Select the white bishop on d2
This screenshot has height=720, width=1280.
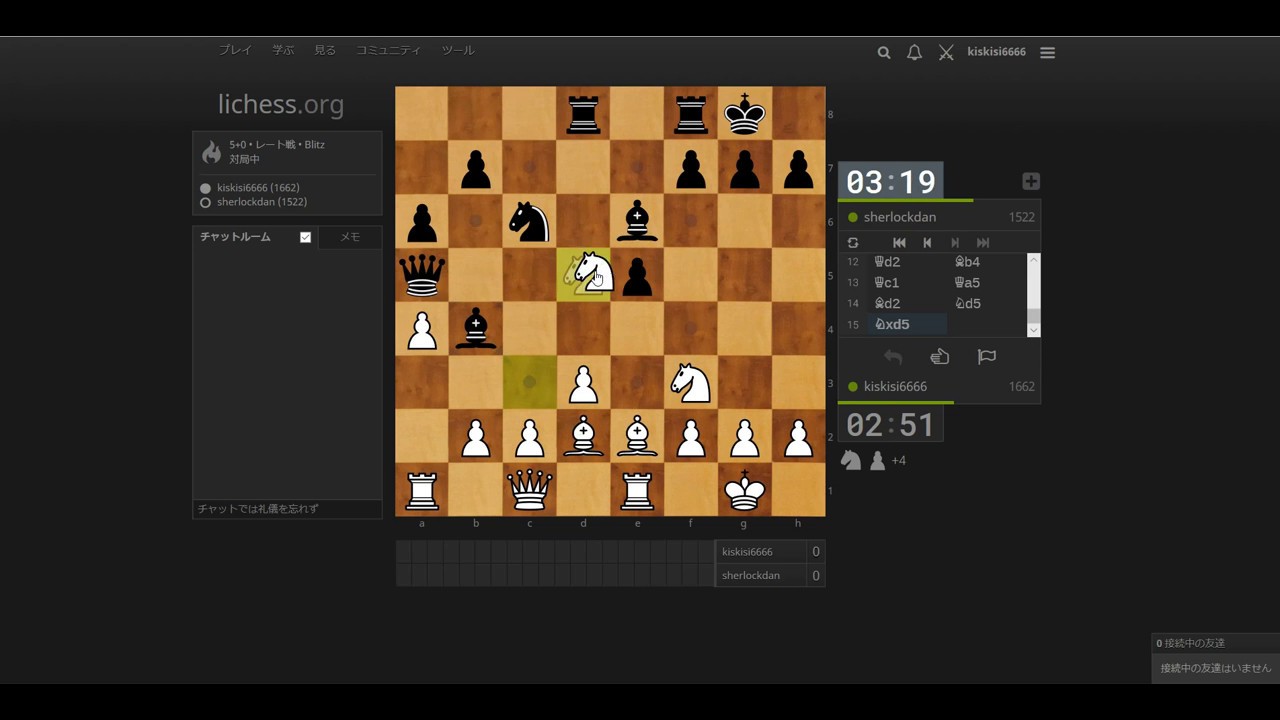point(584,437)
